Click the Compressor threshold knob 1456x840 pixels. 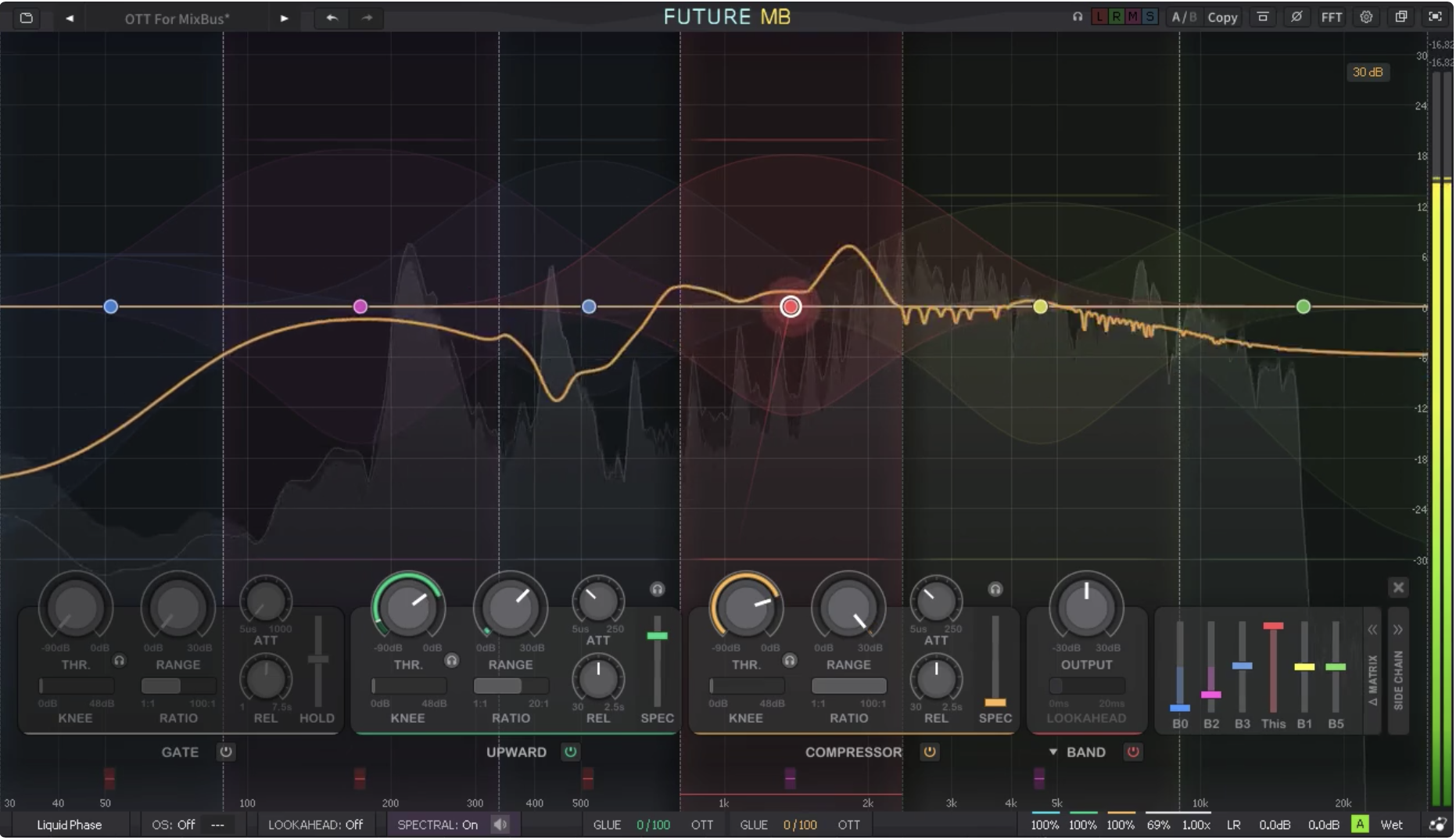pos(746,608)
